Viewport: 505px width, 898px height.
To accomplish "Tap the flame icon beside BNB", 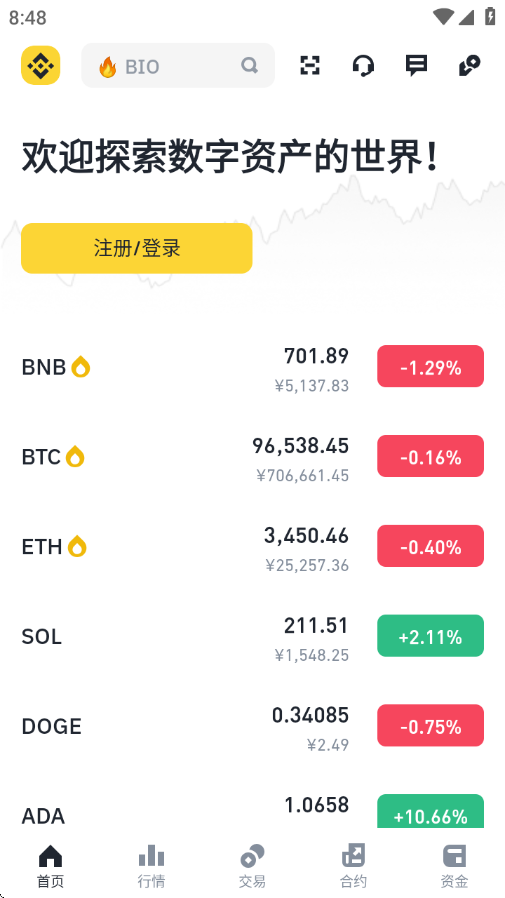I will tap(81, 367).
